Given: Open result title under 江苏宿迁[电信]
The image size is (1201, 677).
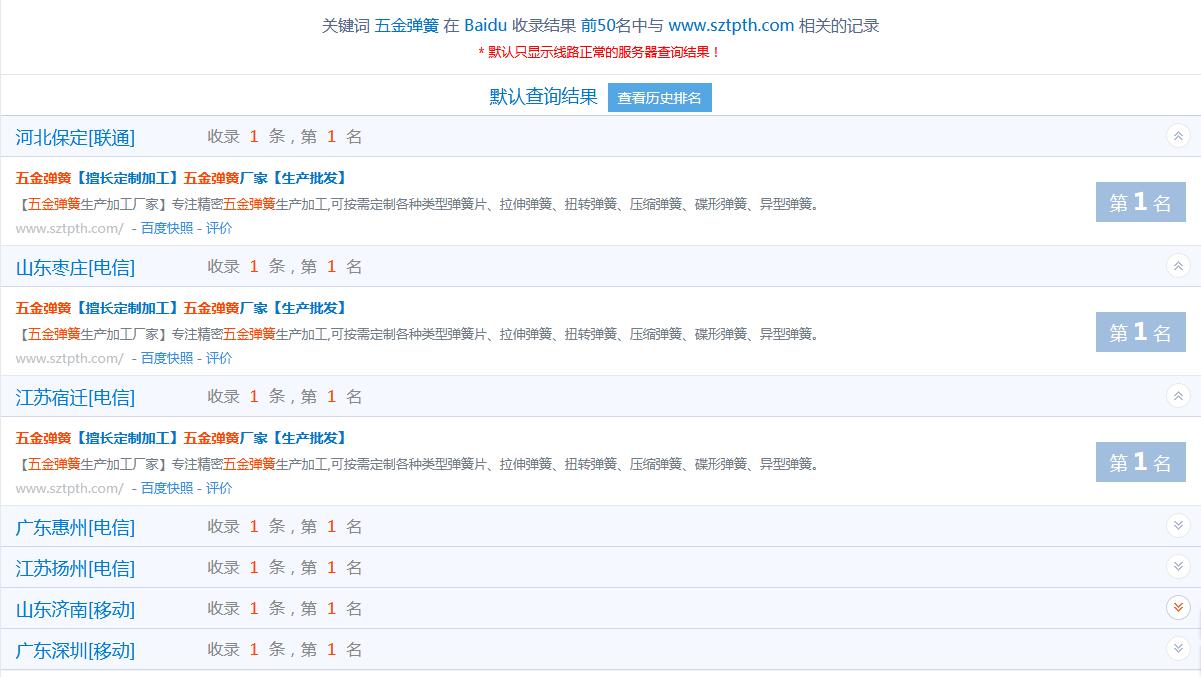Looking at the screenshot, I should click(x=181, y=438).
